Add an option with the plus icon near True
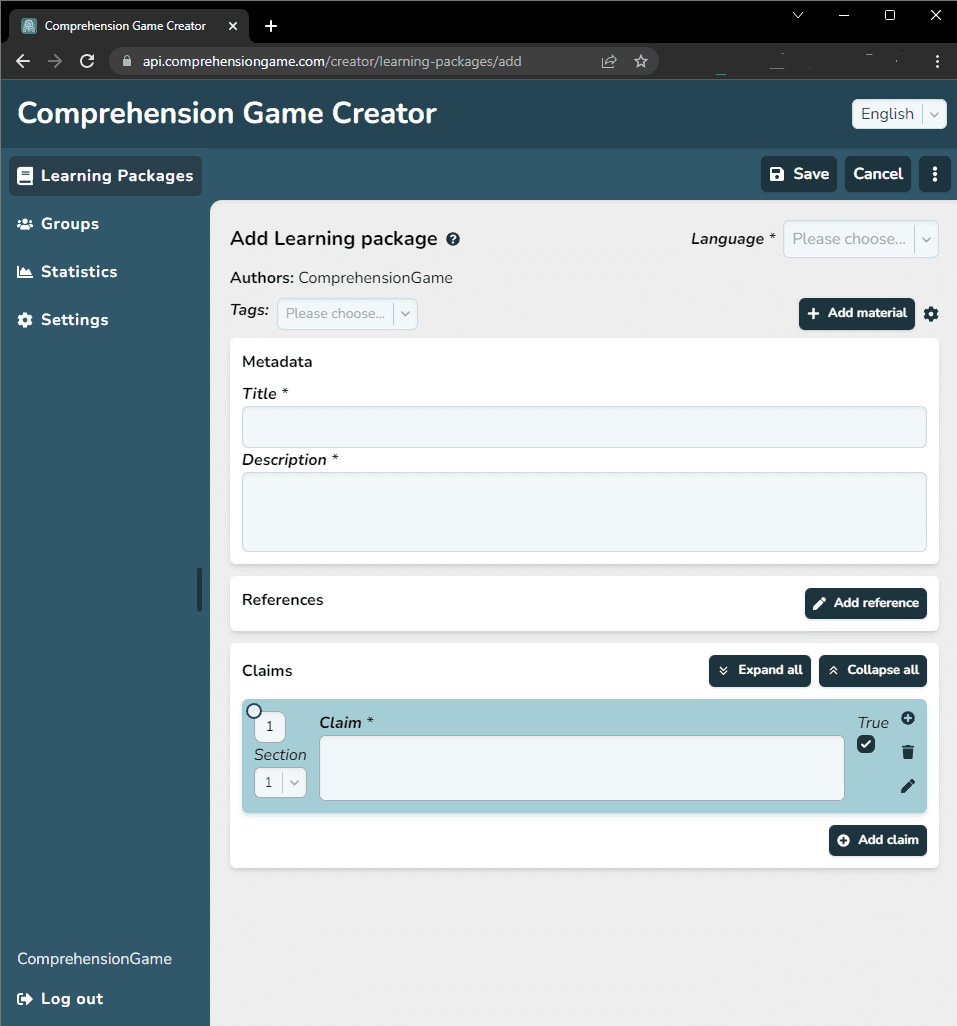 (x=908, y=718)
